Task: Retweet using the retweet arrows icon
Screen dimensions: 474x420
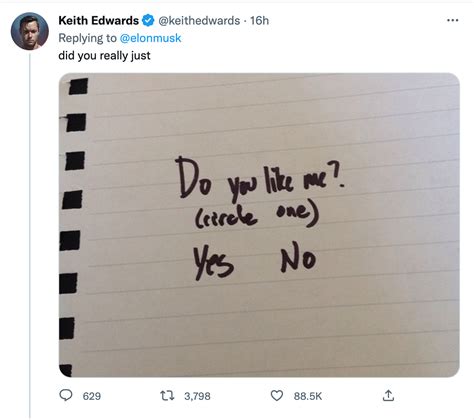Action: click(x=167, y=396)
